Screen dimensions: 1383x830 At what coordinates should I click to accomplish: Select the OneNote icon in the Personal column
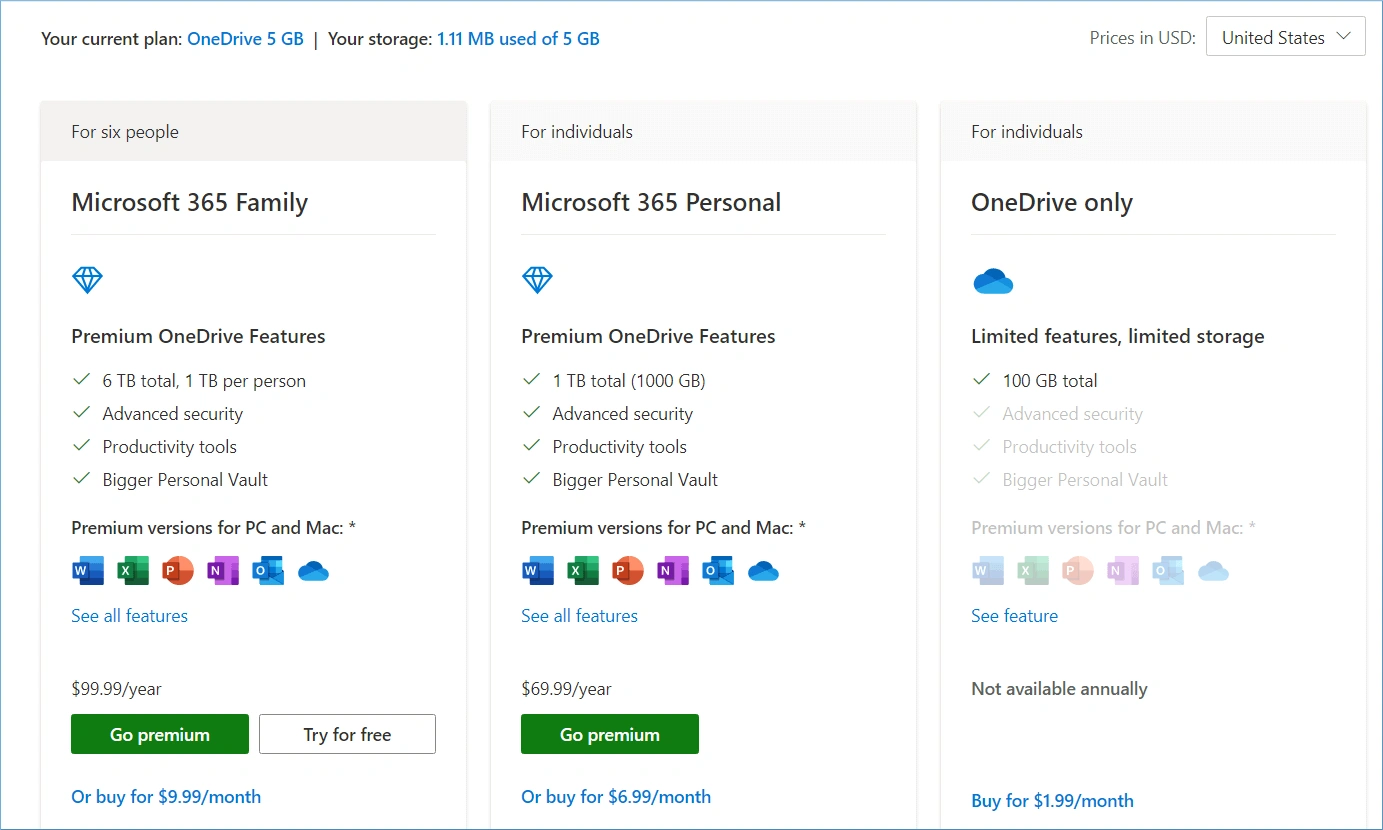point(673,570)
